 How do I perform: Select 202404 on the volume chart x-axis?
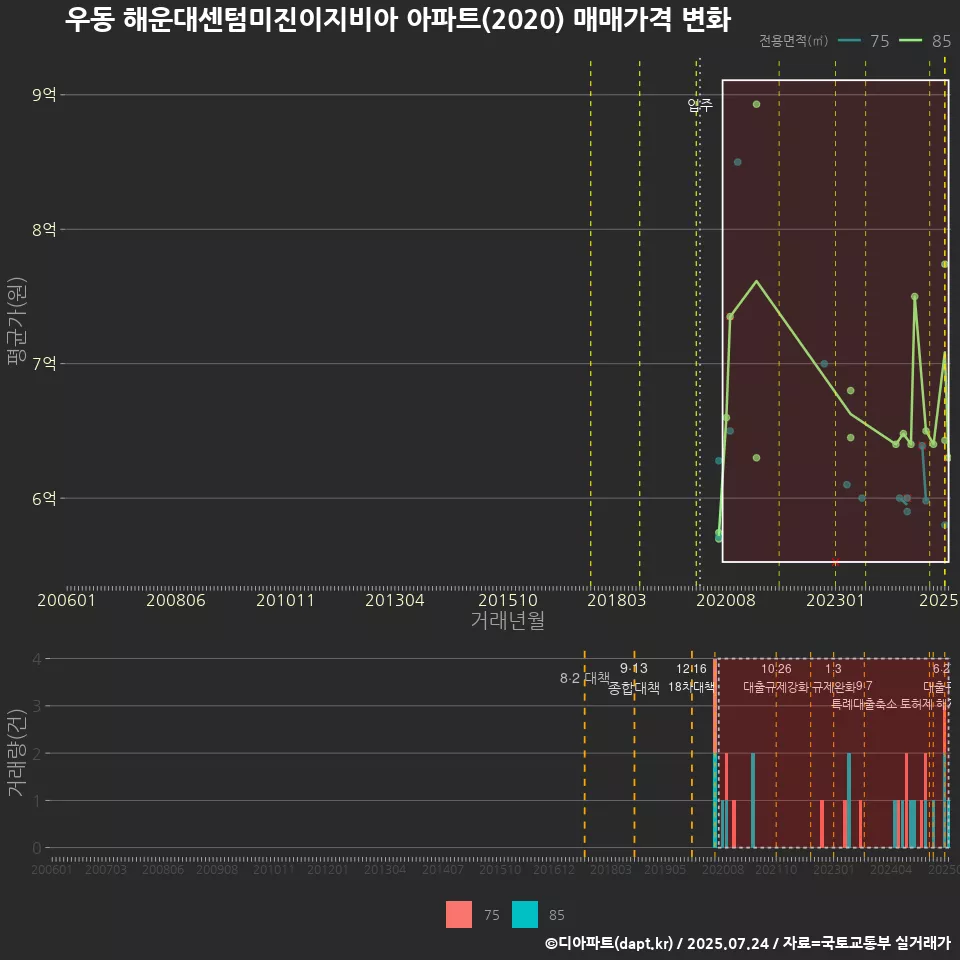click(891, 869)
